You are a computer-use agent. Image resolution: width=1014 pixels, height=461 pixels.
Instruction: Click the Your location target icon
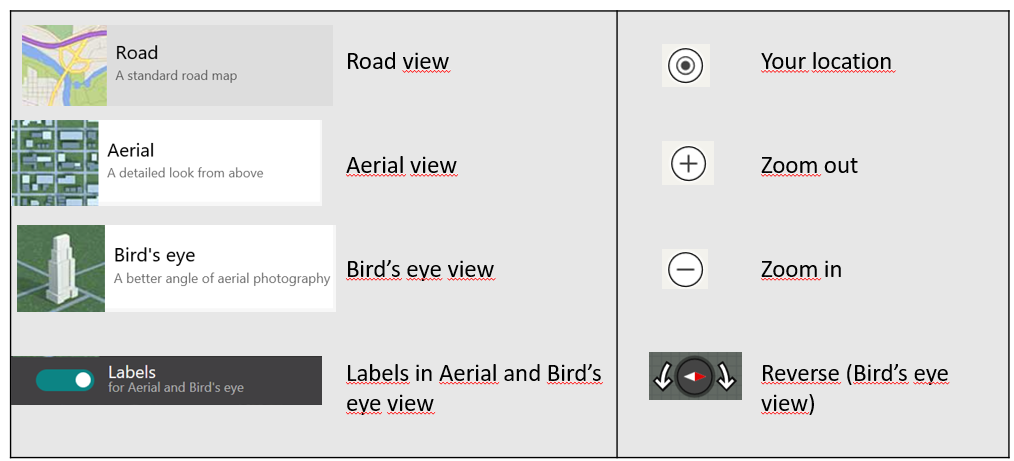pos(686,66)
